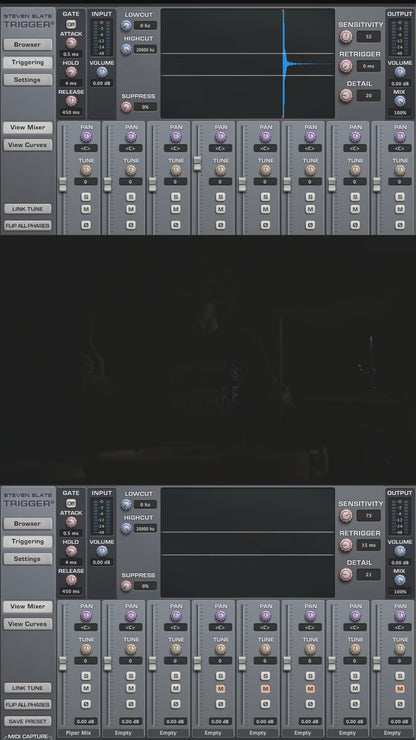Click the Detail knob set to 21
The image size is (416, 740).
(346, 574)
